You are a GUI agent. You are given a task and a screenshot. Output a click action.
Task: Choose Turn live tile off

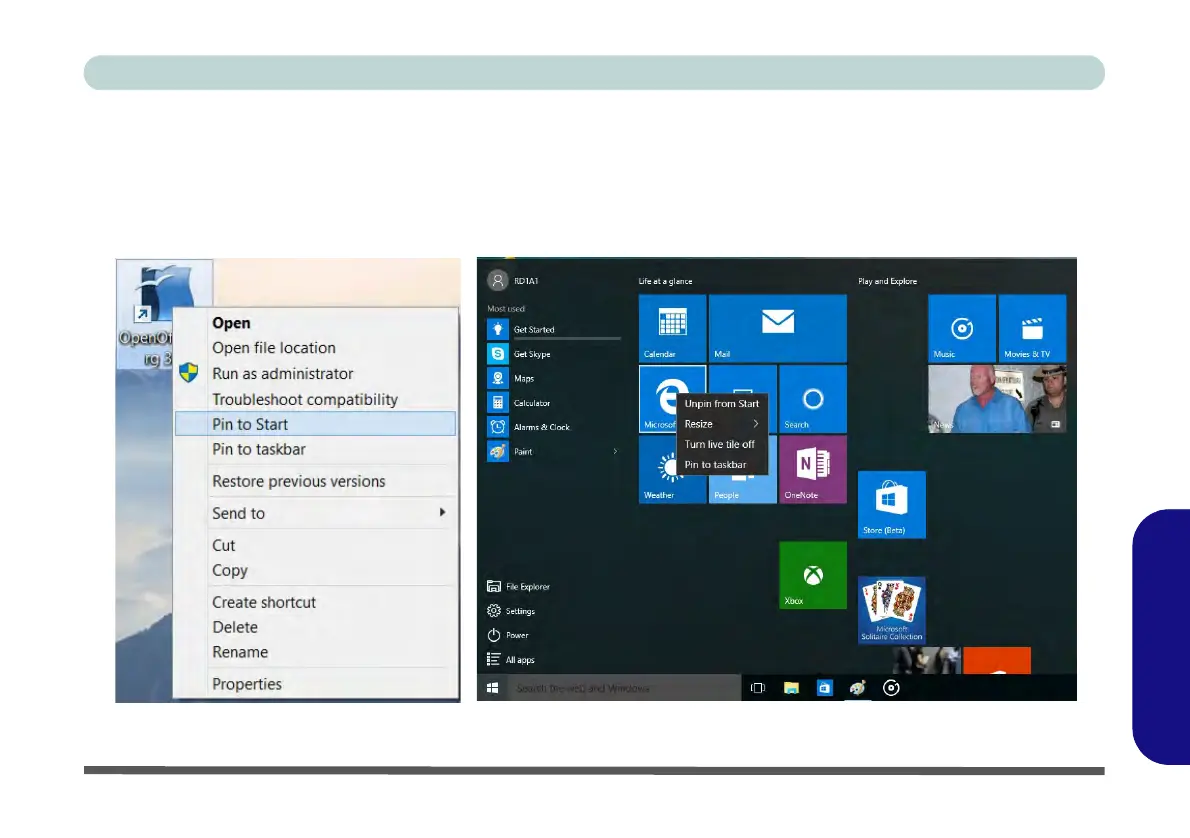click(722, 444)
